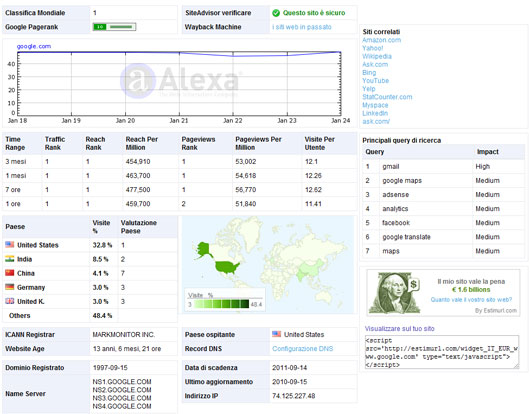Click the '32.8 %' United States visits value
Image resolution: width=530 pixels, height=414 pixels.
pos(102,245)
